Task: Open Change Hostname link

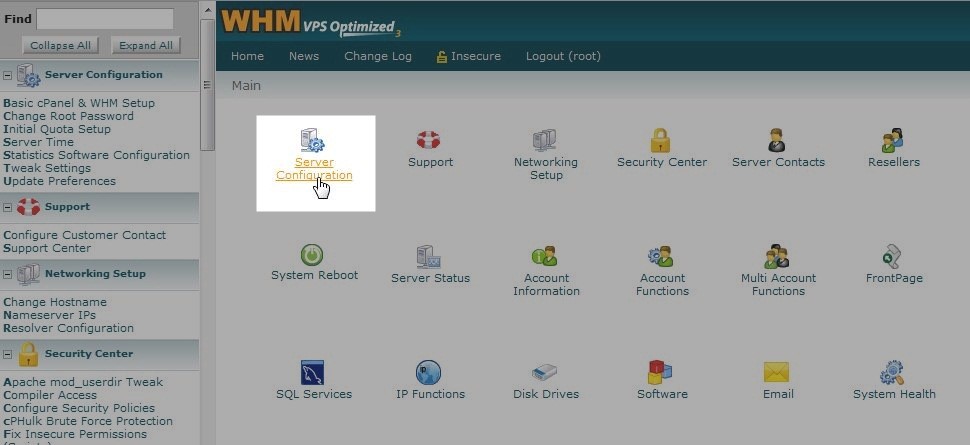Action: point(55,302)
